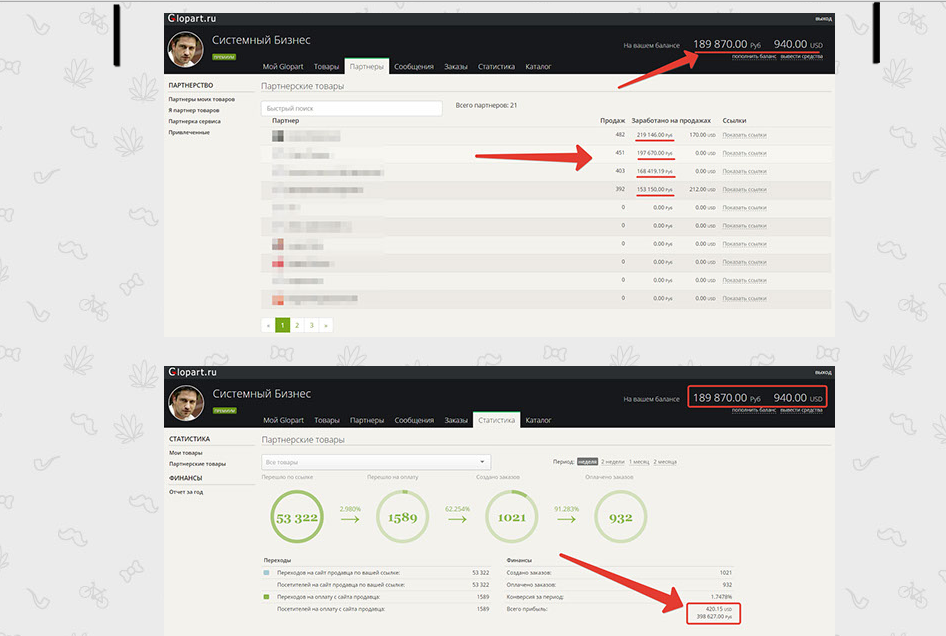Click the 53 322 link-visits circle
This screenshot has height=636, width=946.
(x=296, y=517)
